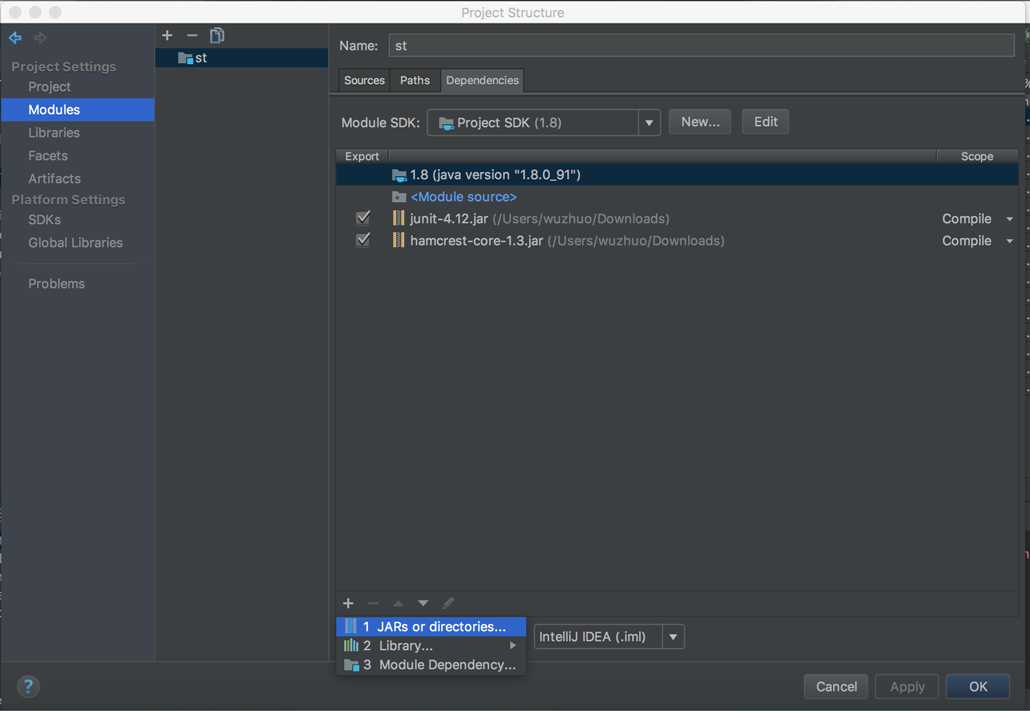1030x711 pixels.
Task: Click arrow of IntelliJ IDEA (.iml) dropdown
Action: (673, 637)
